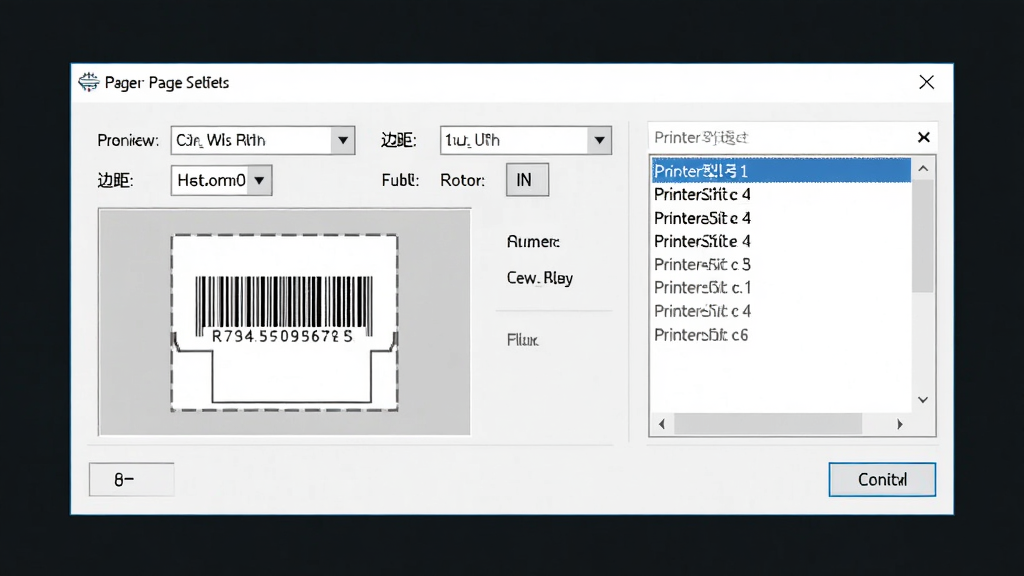Open the '1ıu. Ufh' dropdown arrow
The width and height of the screenshot is (1024, 576).
(599, 140)
